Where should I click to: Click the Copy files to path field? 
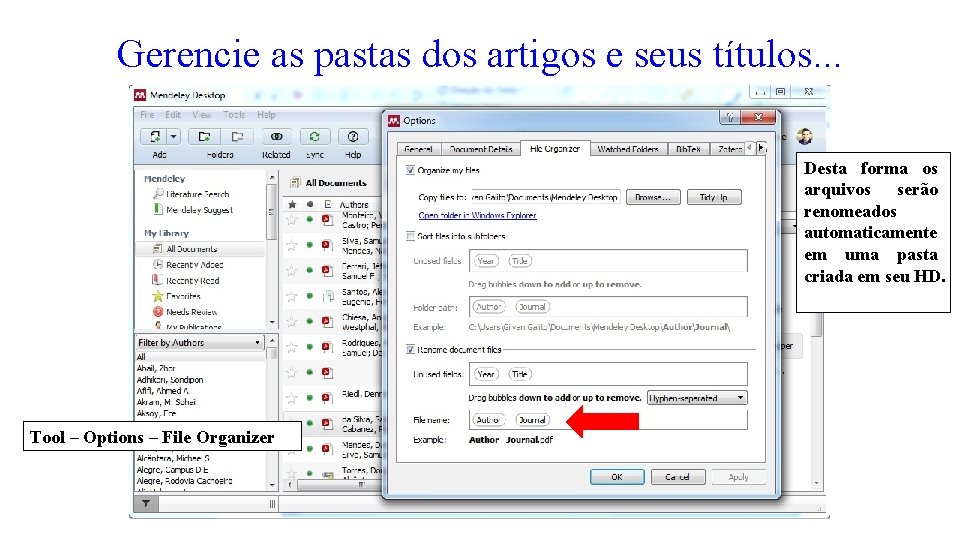545,197
